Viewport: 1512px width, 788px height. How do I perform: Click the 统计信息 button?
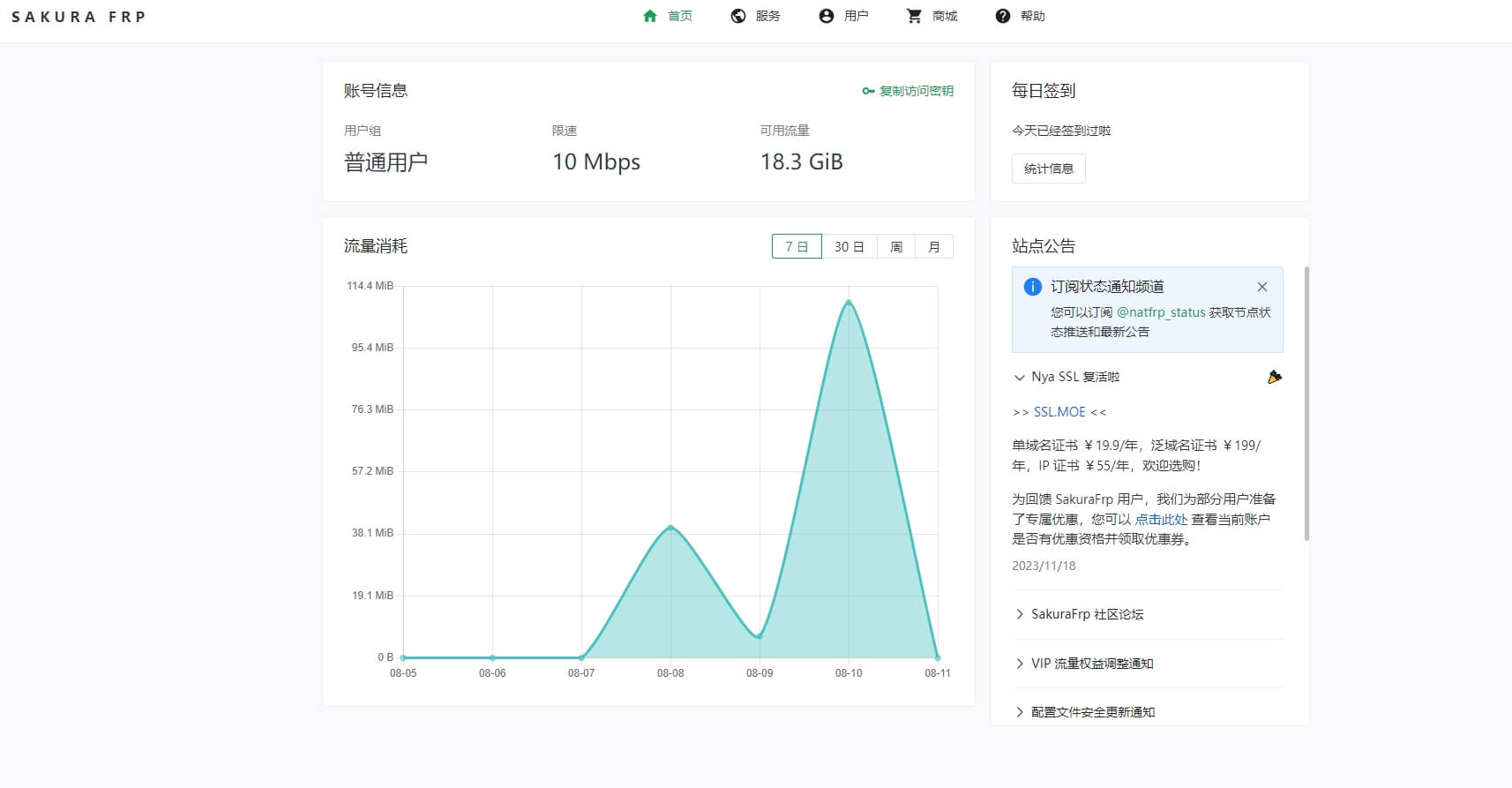(x=1049, y=169)
